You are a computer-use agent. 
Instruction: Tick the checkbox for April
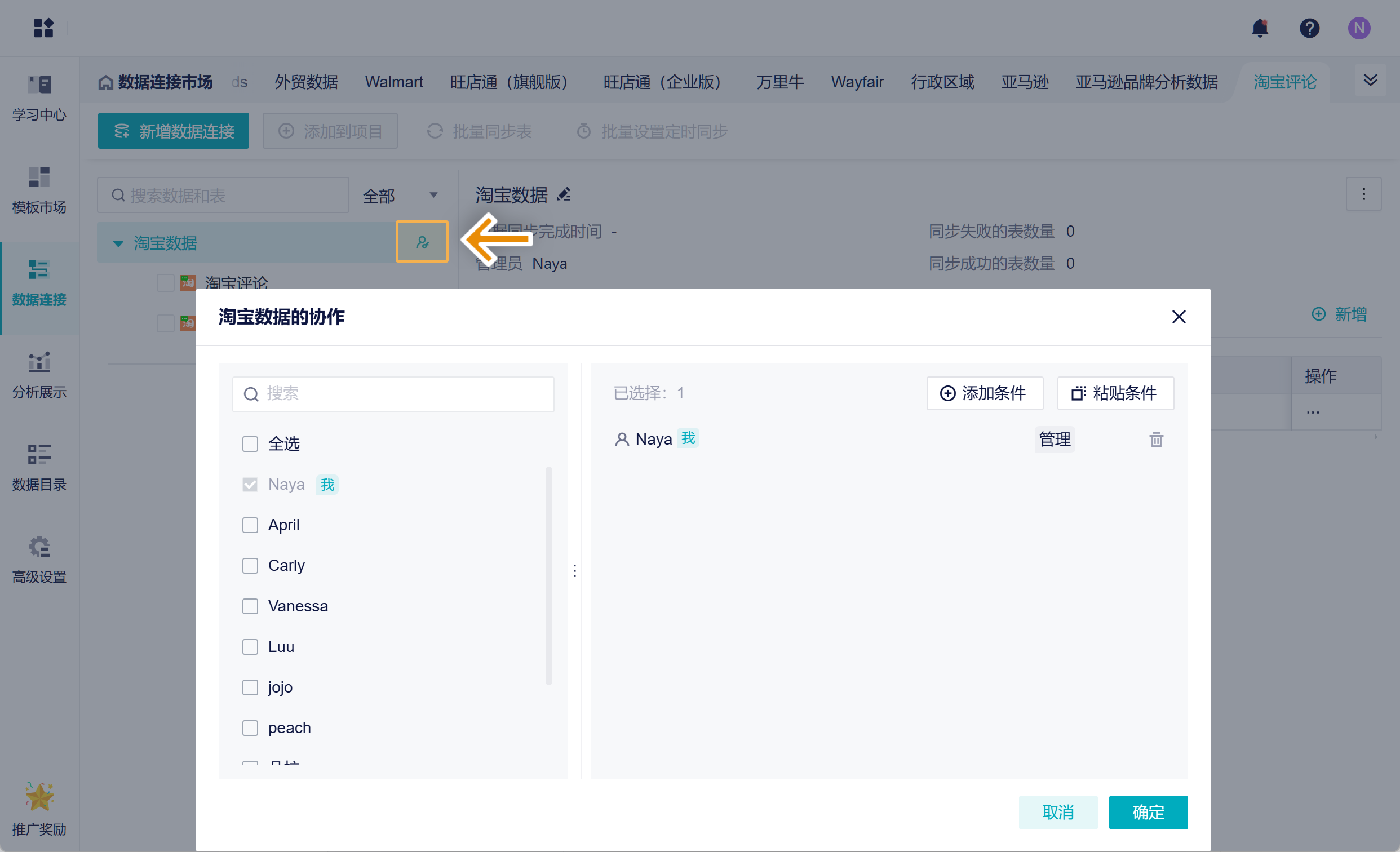(x=250, y=525)
